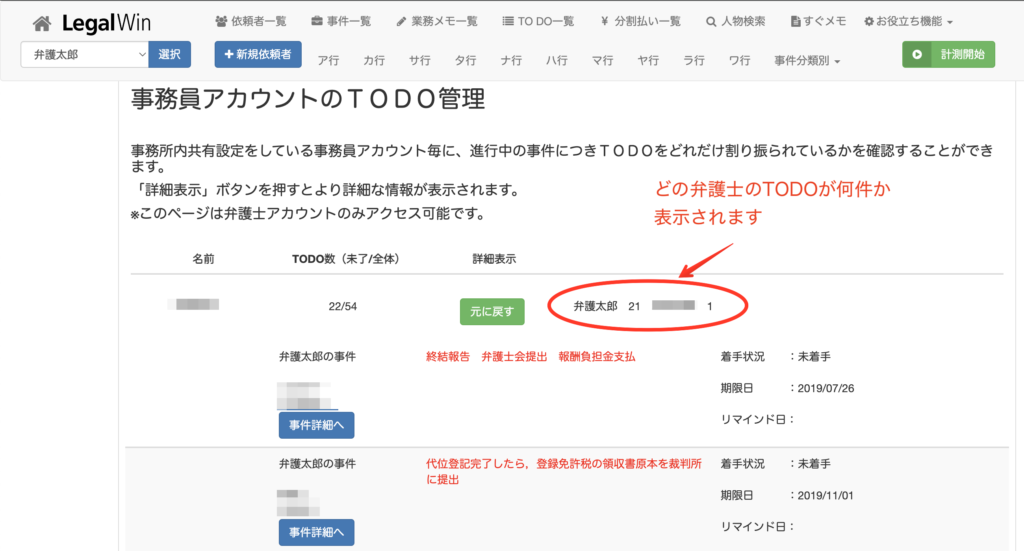Viewport: 1024px width, 551px height.
Task: Click the green 元に戻す button
Action: point(492,311)
